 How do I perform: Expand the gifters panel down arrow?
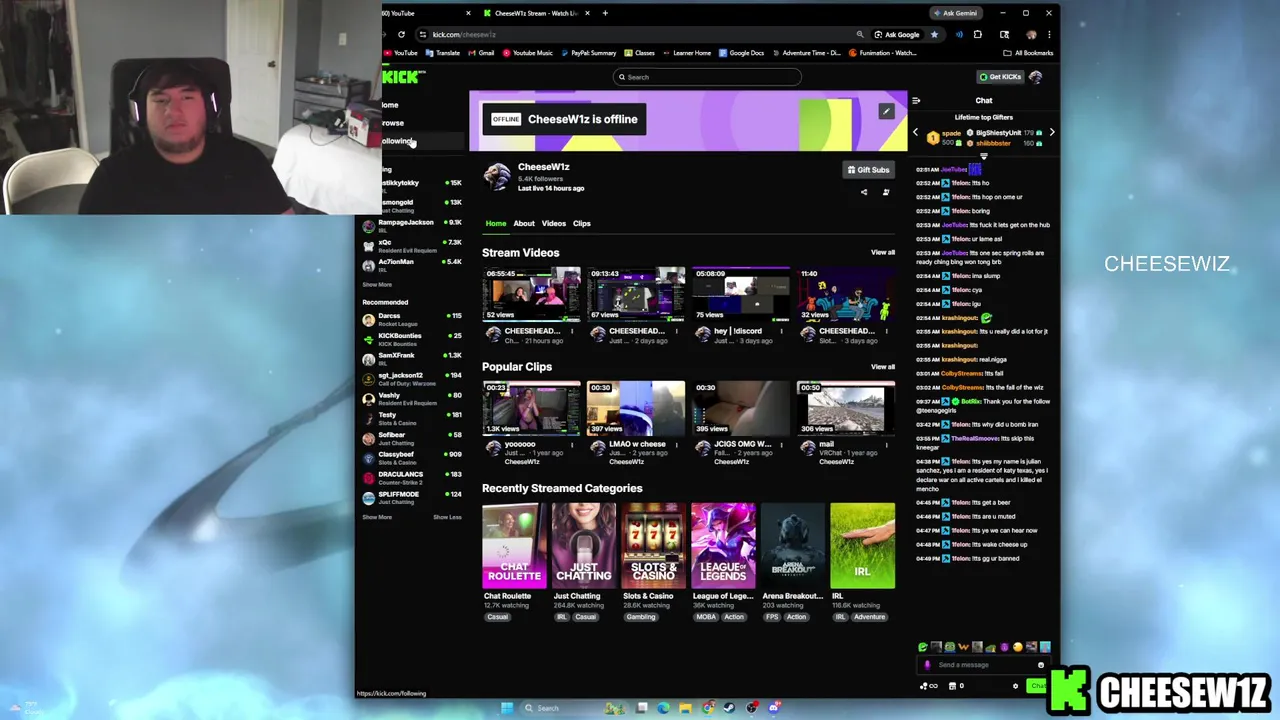pos(984,156)
